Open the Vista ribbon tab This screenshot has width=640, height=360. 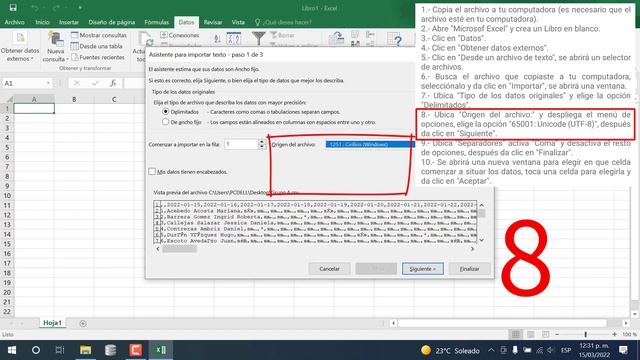(x=238, y=22)
